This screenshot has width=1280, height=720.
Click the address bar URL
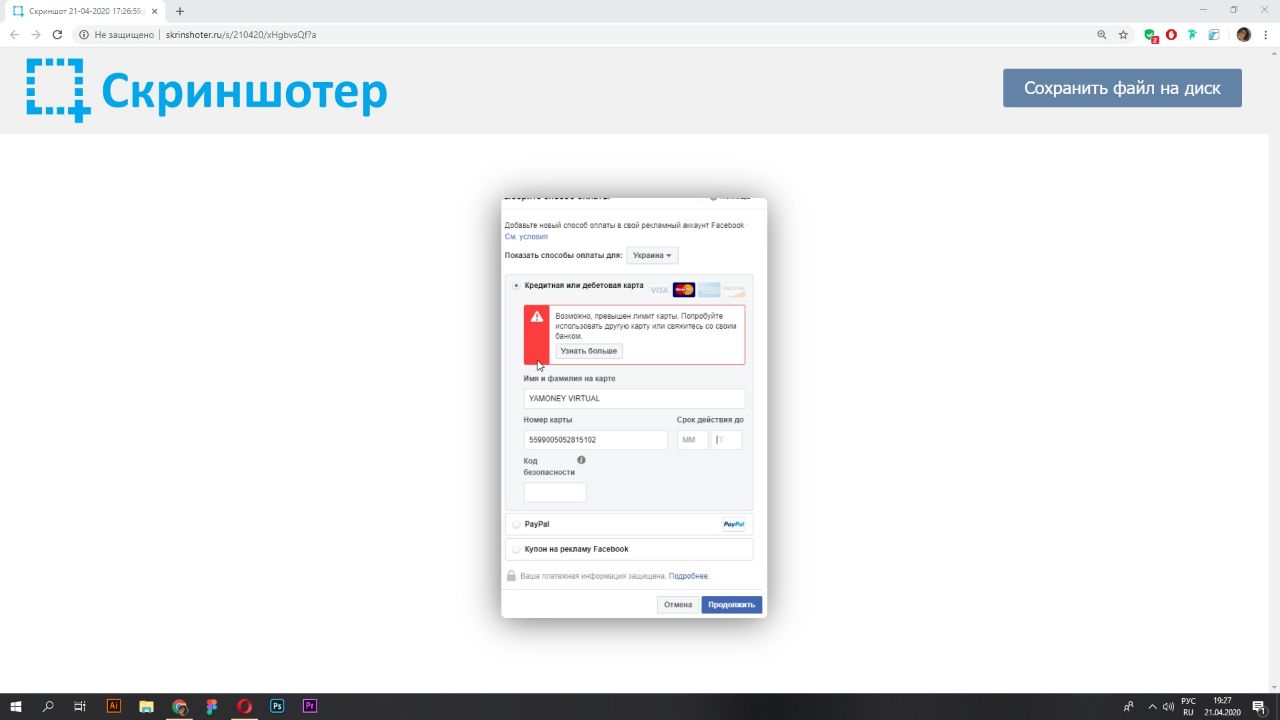(x=240, y=34)
